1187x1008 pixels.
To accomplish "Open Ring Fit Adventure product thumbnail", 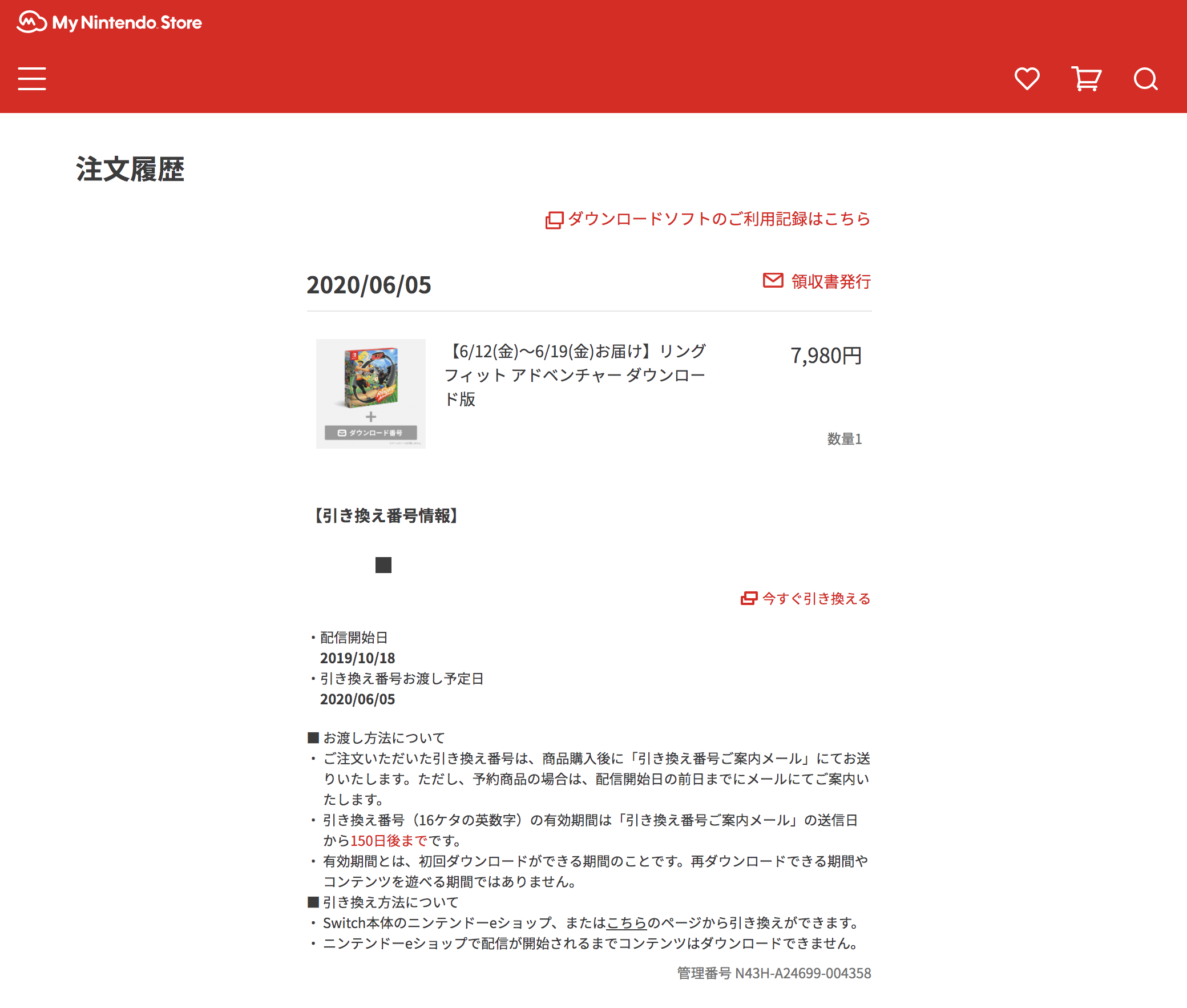I will pos(371,394).
